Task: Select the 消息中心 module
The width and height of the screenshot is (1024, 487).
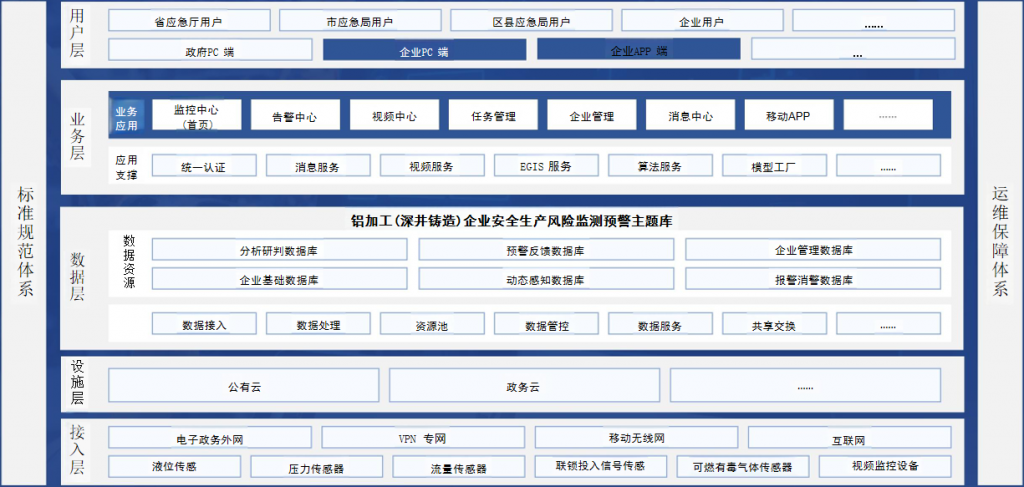Action: pyautogui.click(x=691, y=116)
